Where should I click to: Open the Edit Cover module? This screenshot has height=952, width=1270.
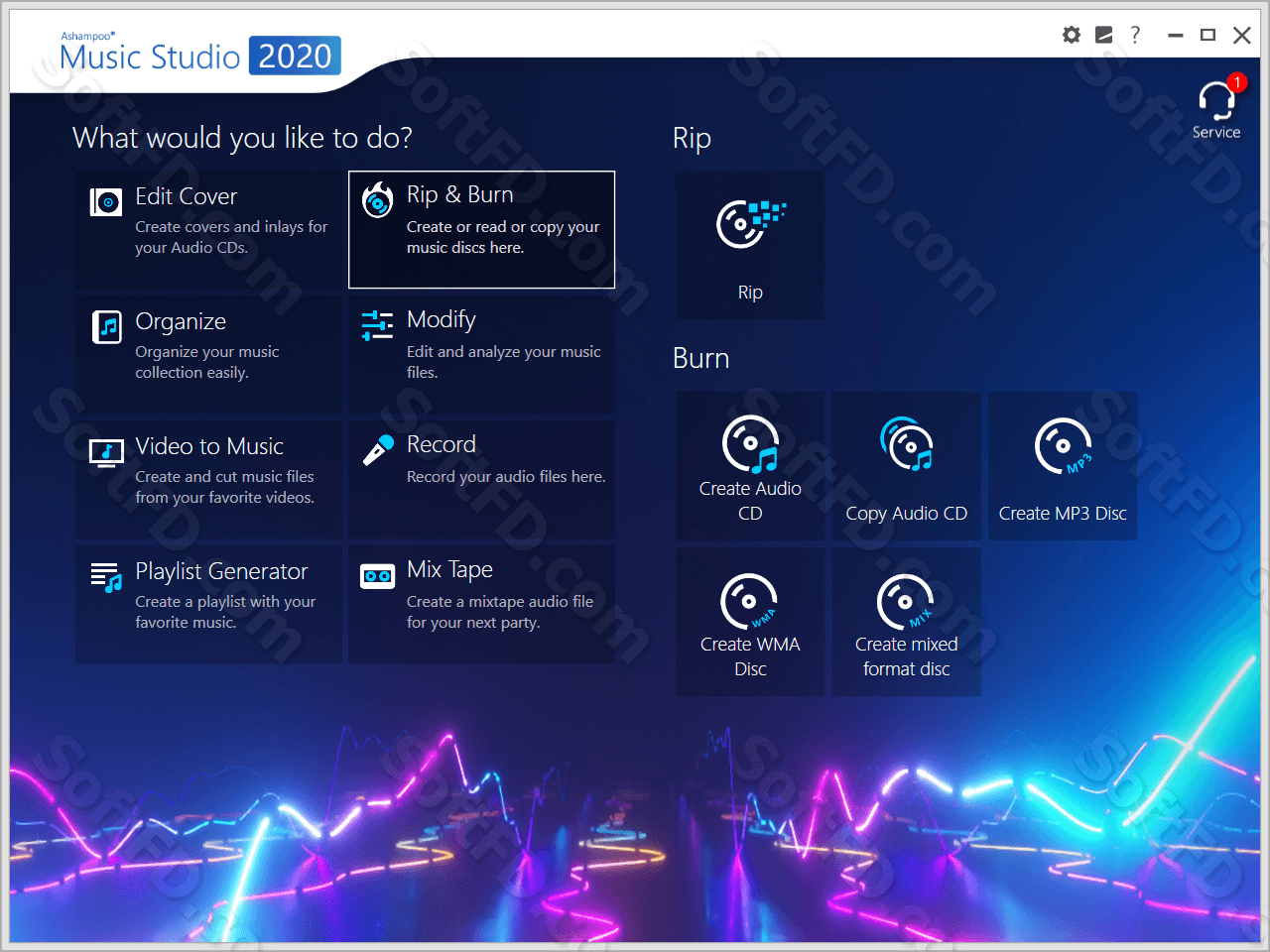coord(208,229)
